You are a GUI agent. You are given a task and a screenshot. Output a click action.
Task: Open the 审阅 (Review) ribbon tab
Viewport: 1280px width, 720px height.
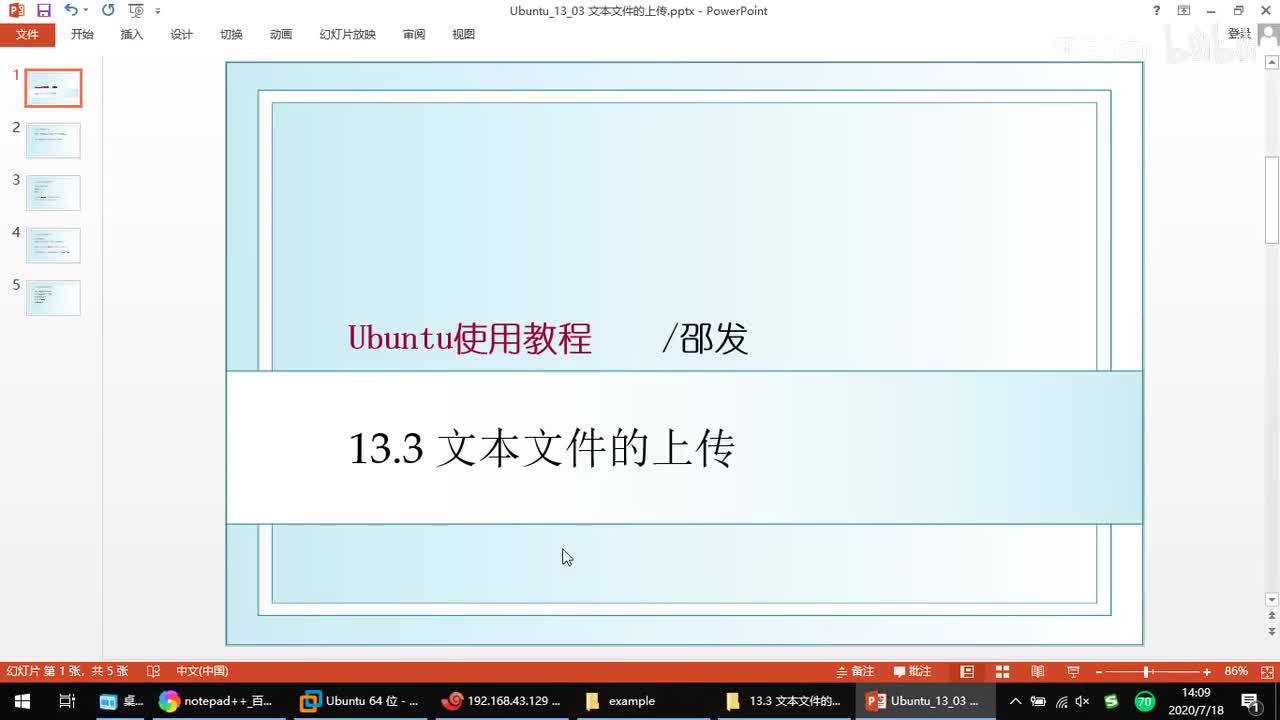click(414, 34)
